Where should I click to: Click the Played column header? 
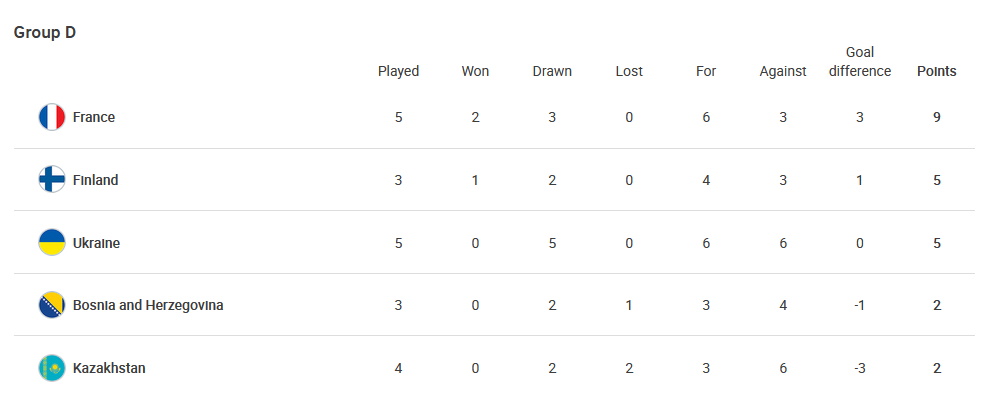click(x=399, y=71)
